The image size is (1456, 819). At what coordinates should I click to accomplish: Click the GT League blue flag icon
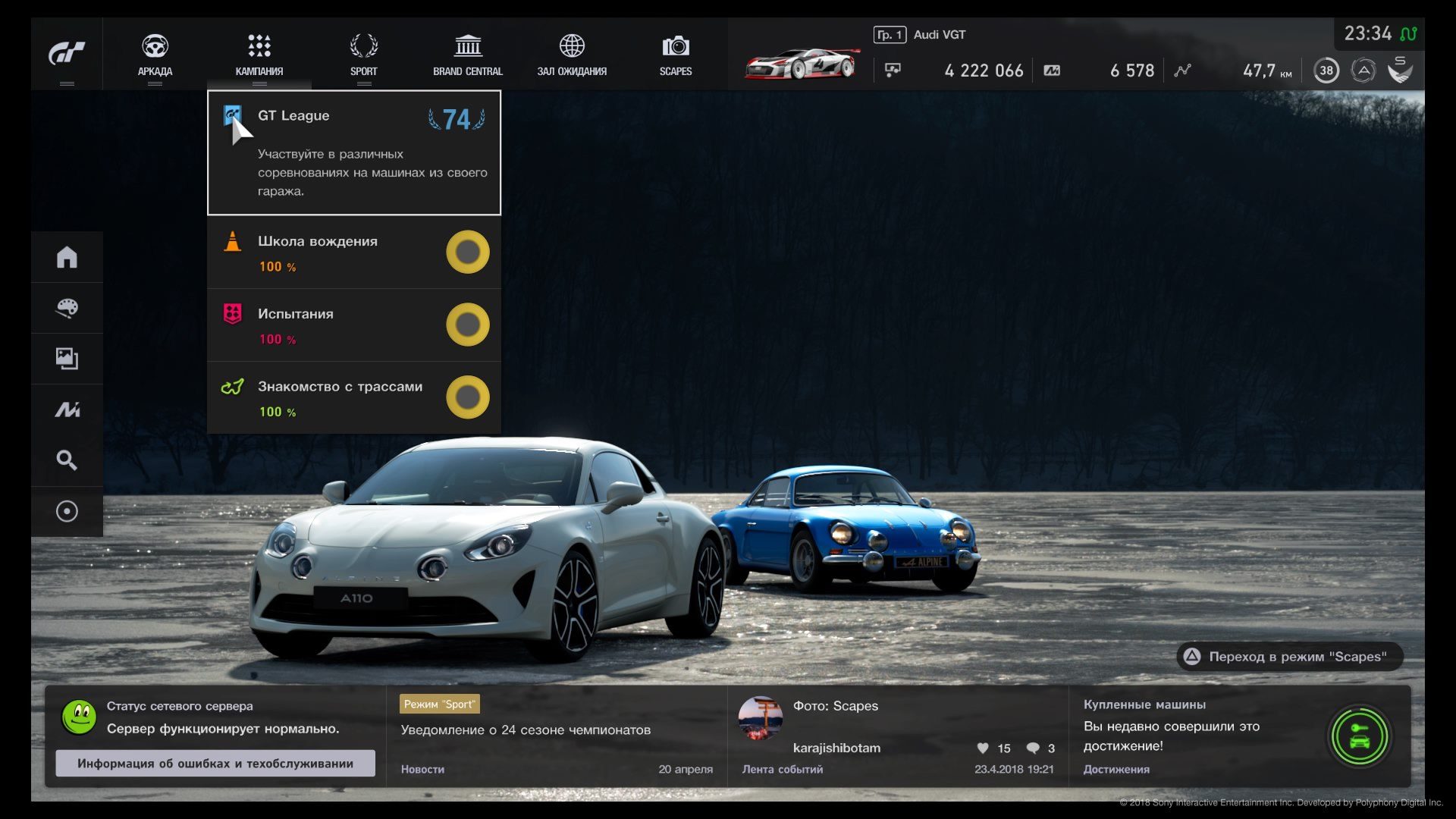coord(232,115)
